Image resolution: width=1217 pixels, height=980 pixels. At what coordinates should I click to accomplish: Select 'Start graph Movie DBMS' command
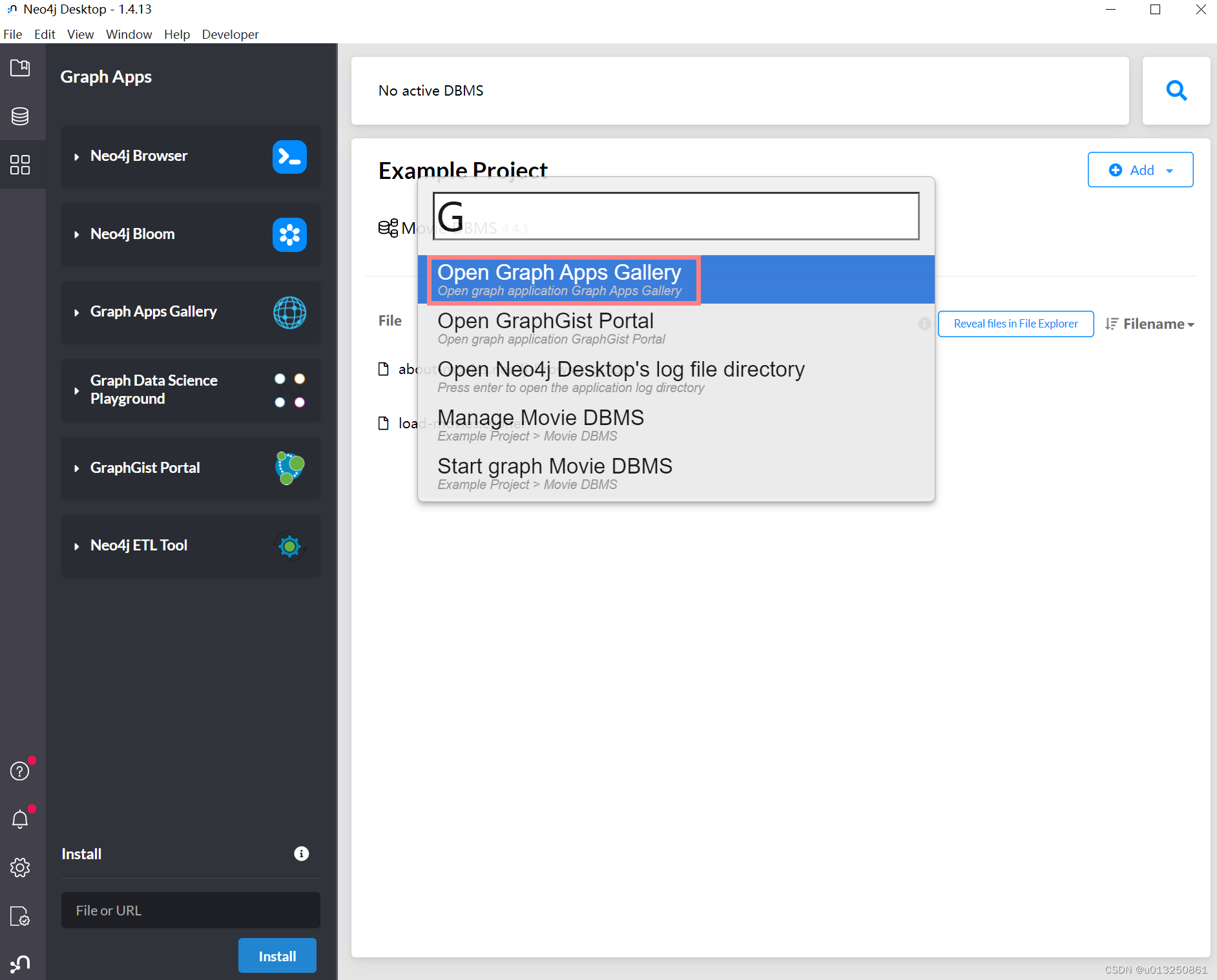pyautogui.click(x=676, y=474)
